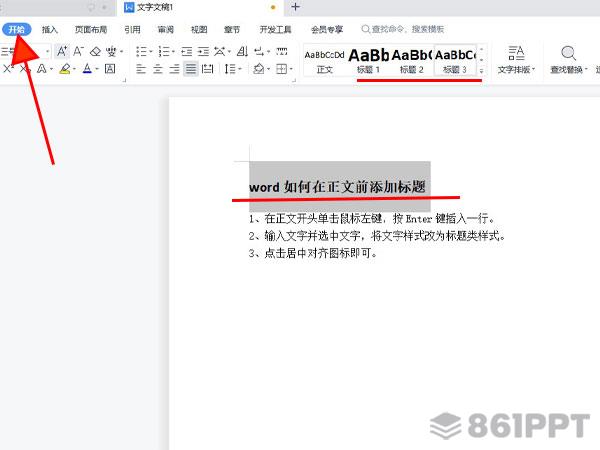Expand borders dropdown arrow
Screen dimensions: 600x450
click(291, 69)
